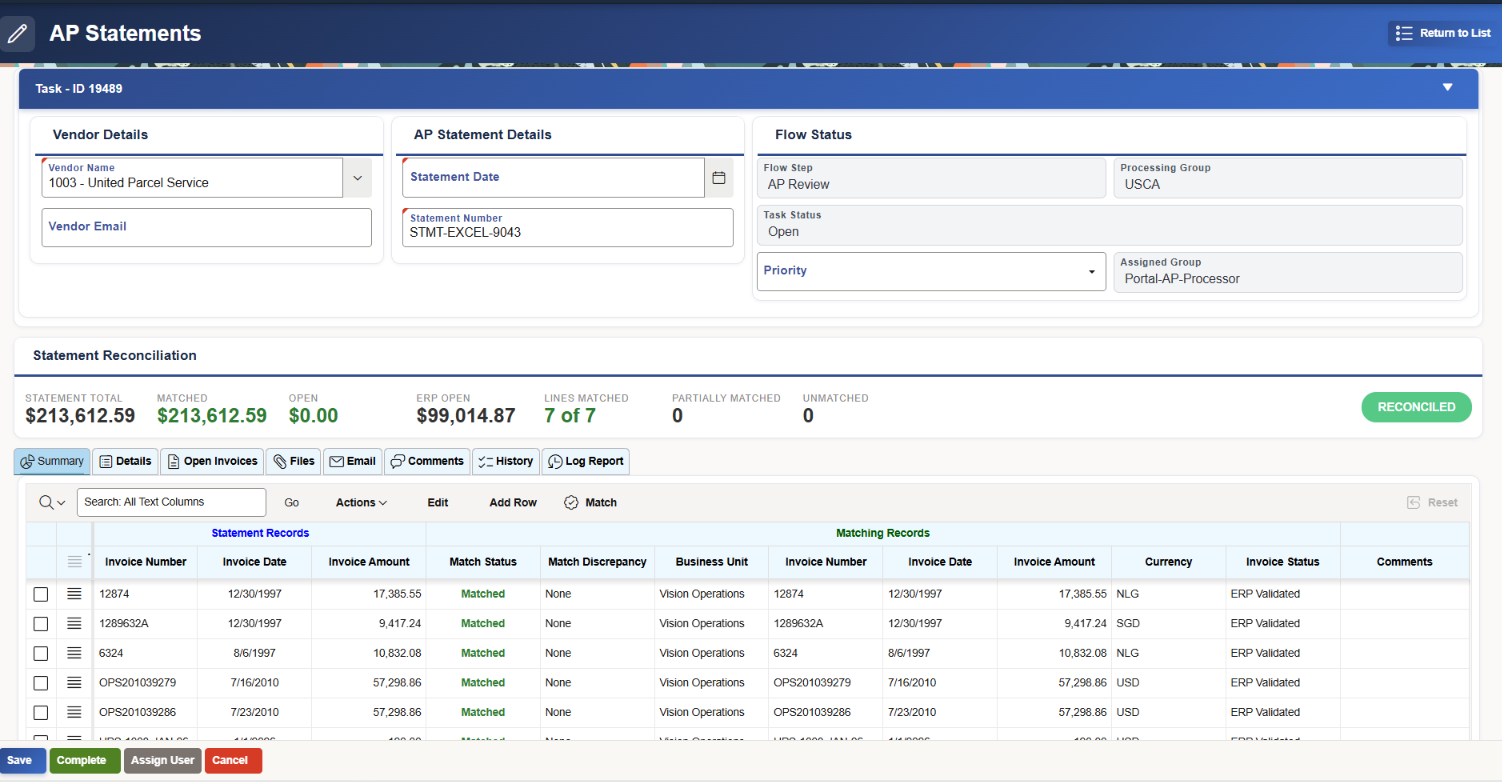Click the Add Row button
Screen dimensions: 1502x782
513,502
